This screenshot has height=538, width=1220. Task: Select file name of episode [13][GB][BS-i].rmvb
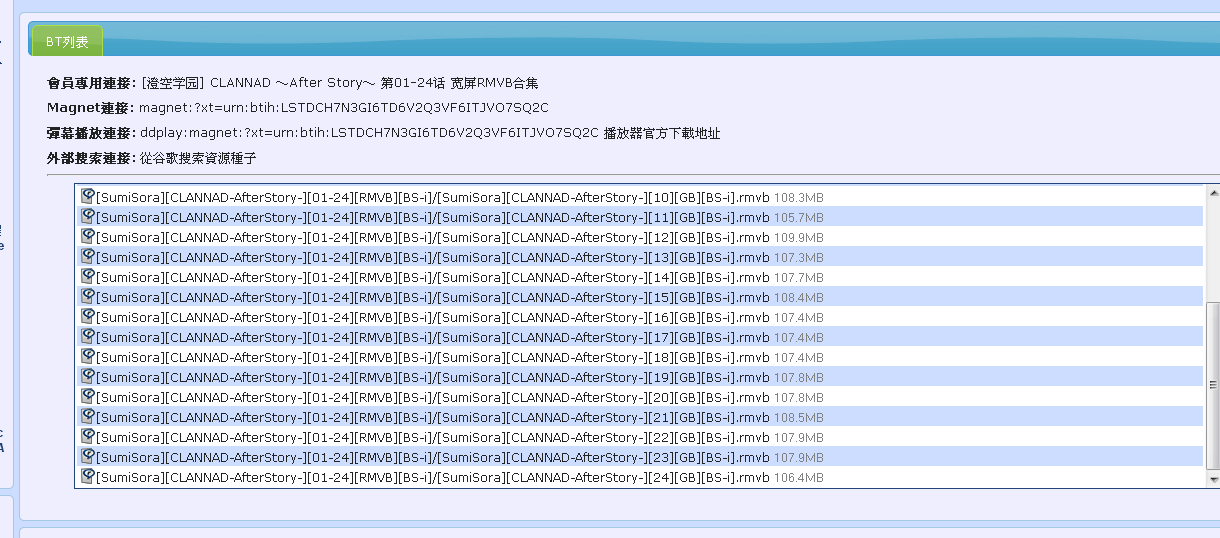(x=433, y=257)
